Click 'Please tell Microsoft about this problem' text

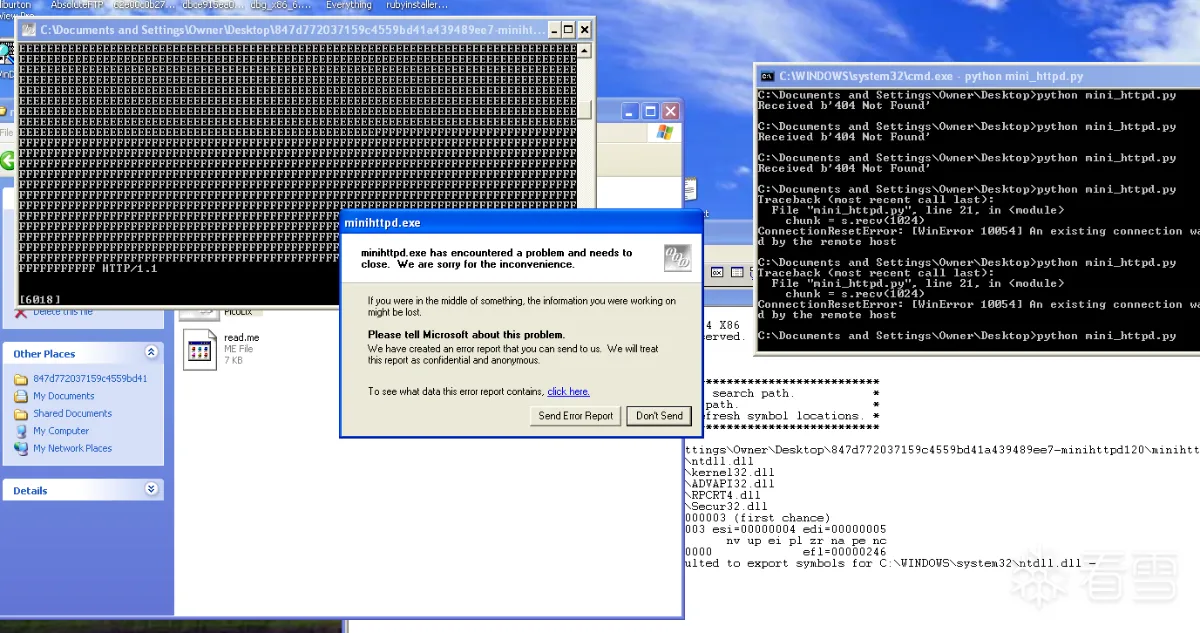click(x=466, y=334)
